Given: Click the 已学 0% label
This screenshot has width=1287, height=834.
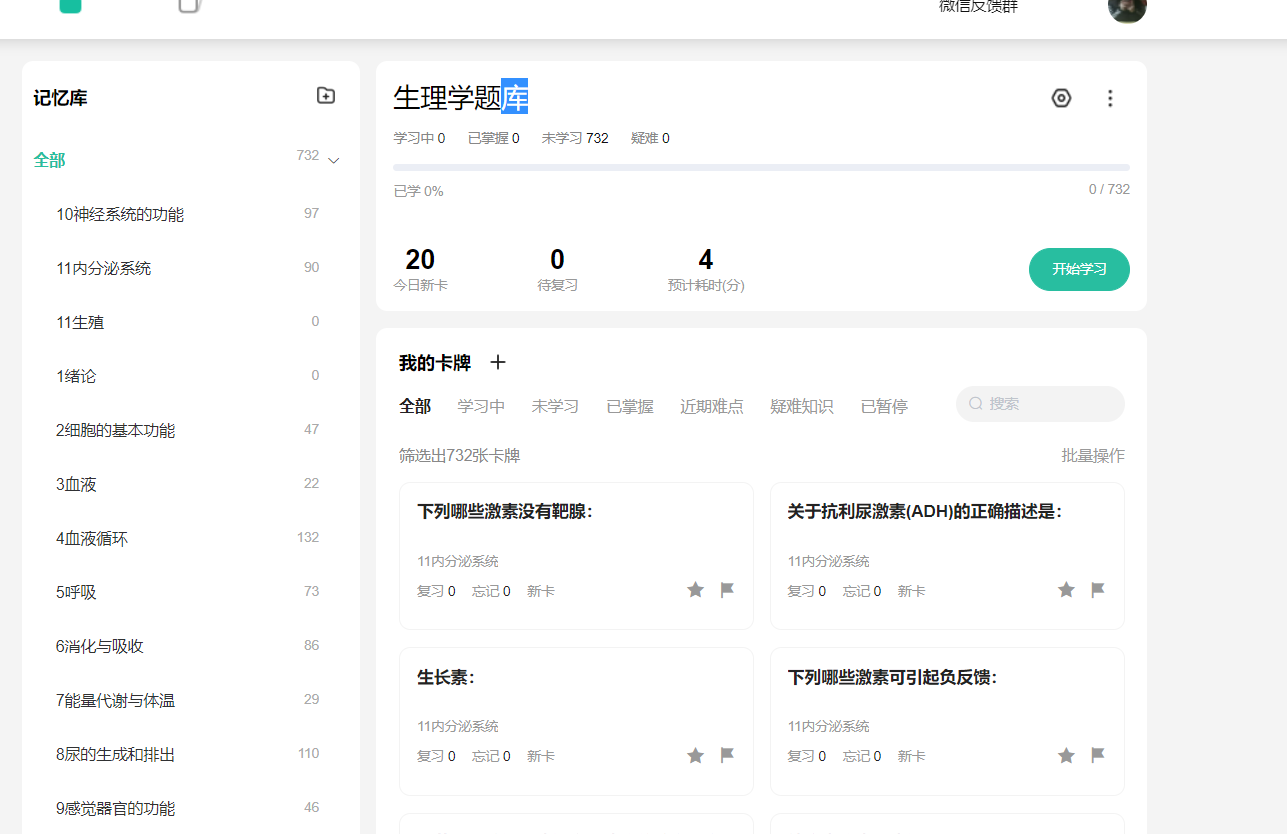Looking at the screenshot, I should pyautogui.click(x=418, y=191).
